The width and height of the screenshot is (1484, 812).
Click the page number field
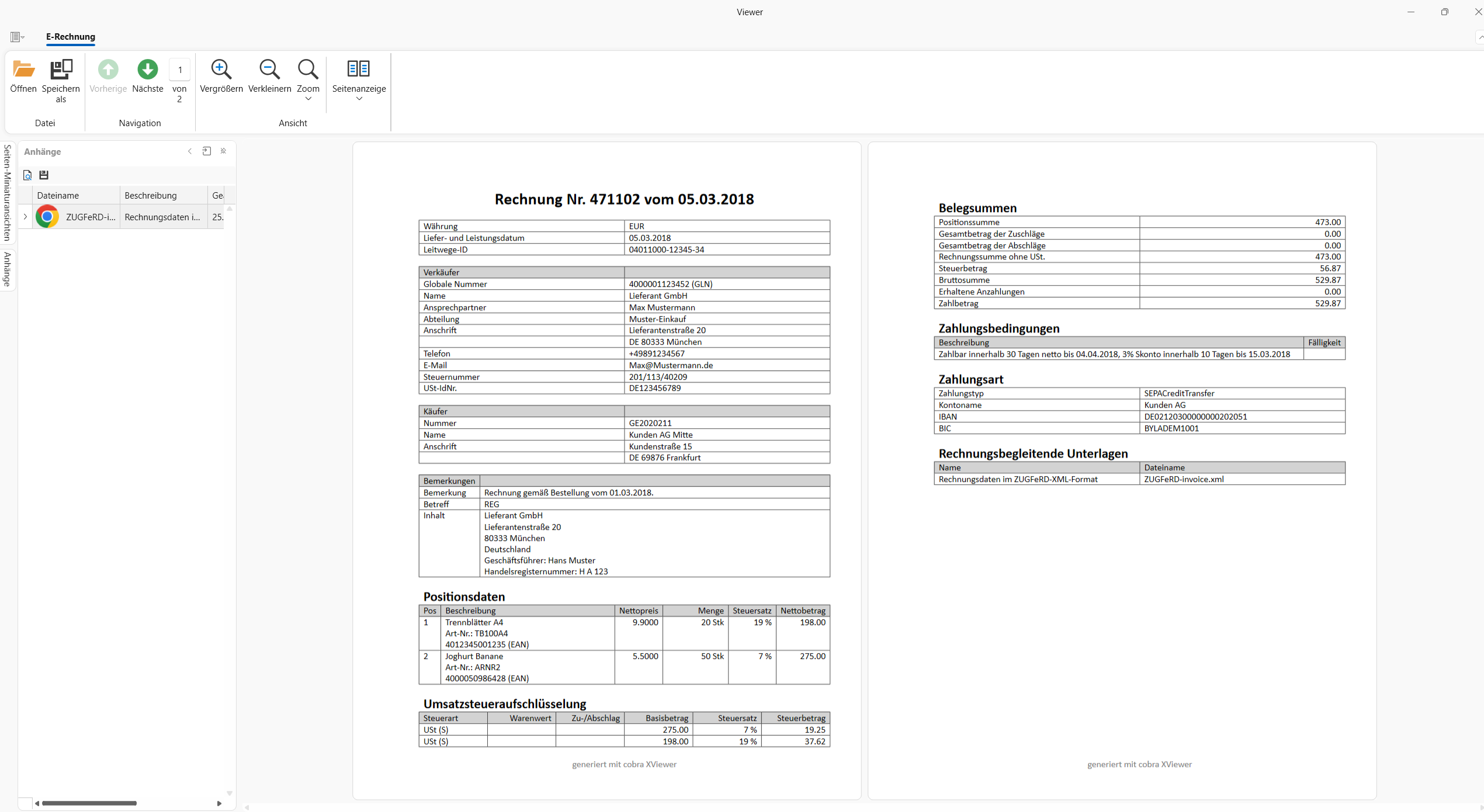coord(180,70)
